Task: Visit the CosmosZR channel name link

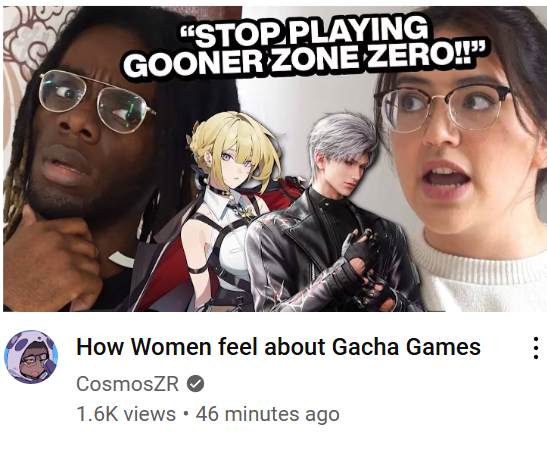Action: [127, 384]
